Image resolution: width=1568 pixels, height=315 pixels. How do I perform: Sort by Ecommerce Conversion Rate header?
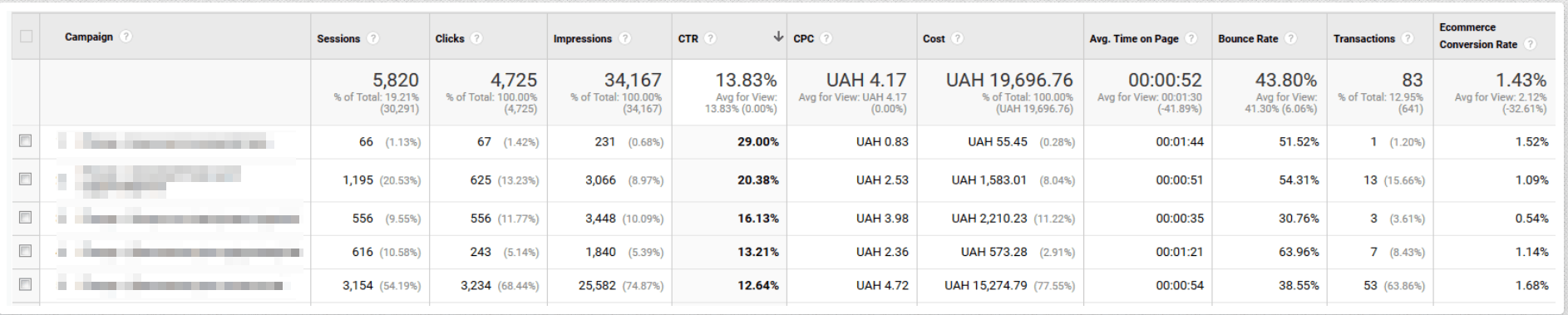[1478, 36]
